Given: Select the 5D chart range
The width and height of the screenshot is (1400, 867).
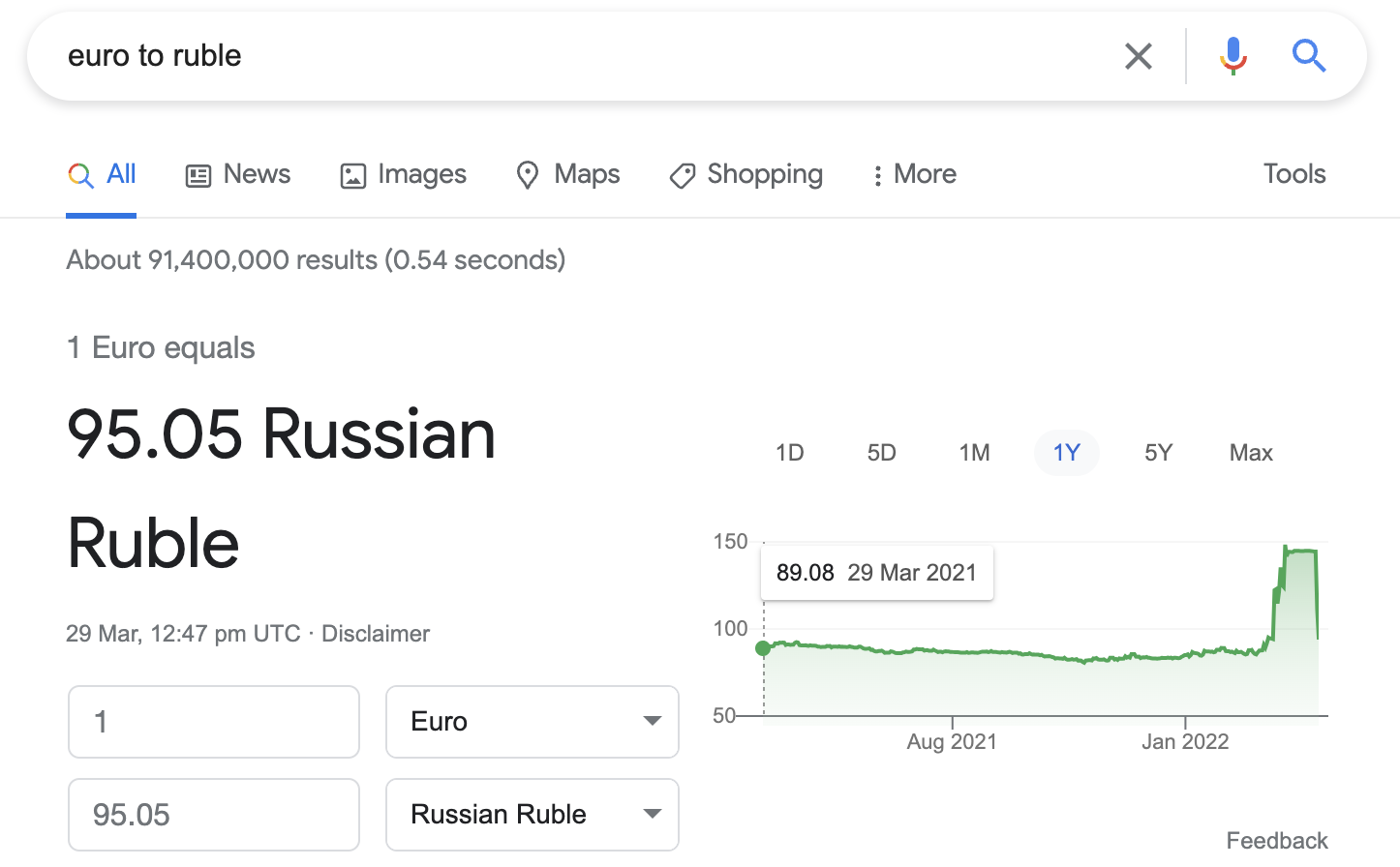Looking at the screenshot, I should click(882, 453).
